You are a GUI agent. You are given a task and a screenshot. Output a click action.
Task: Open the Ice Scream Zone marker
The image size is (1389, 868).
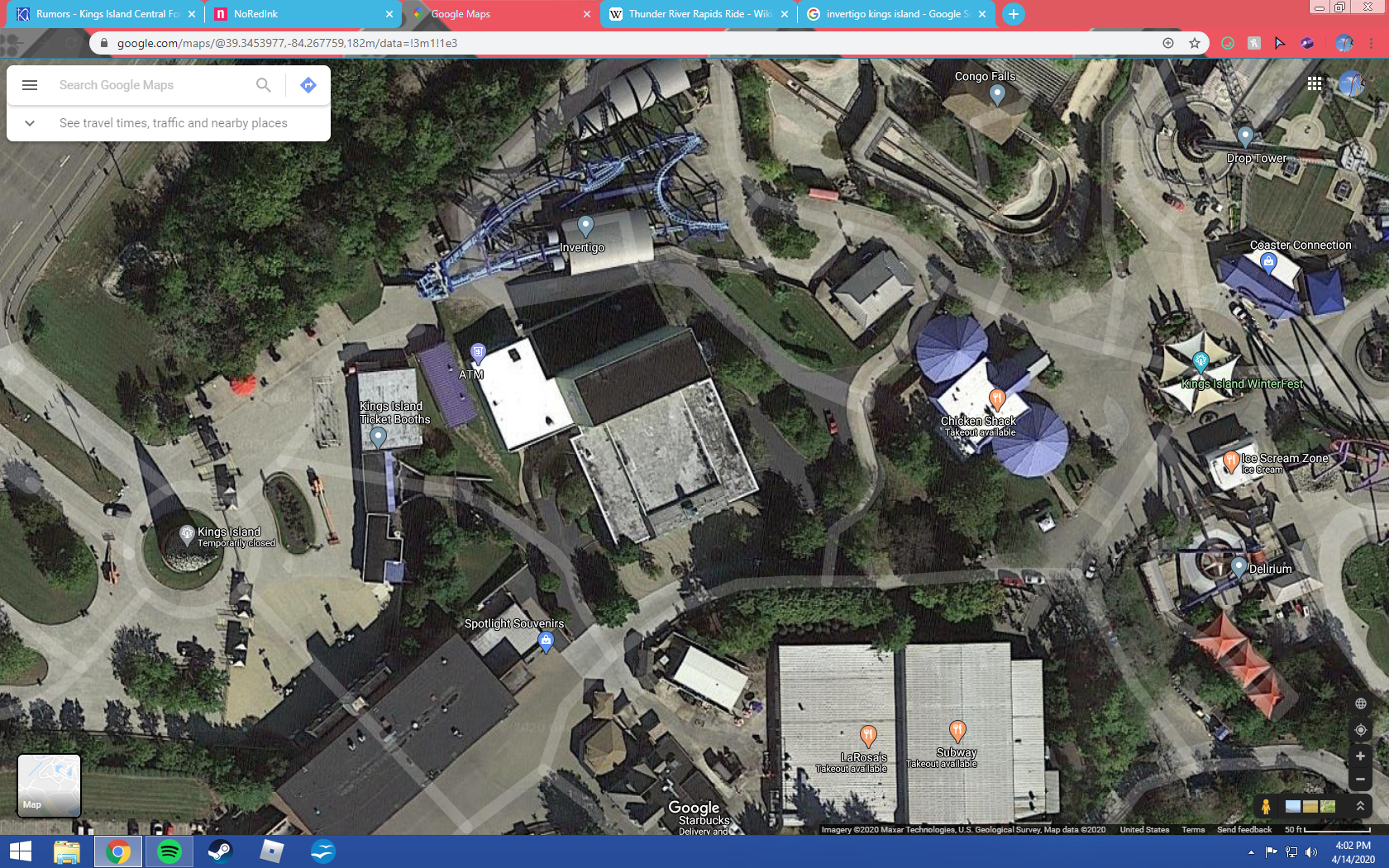1230,460
